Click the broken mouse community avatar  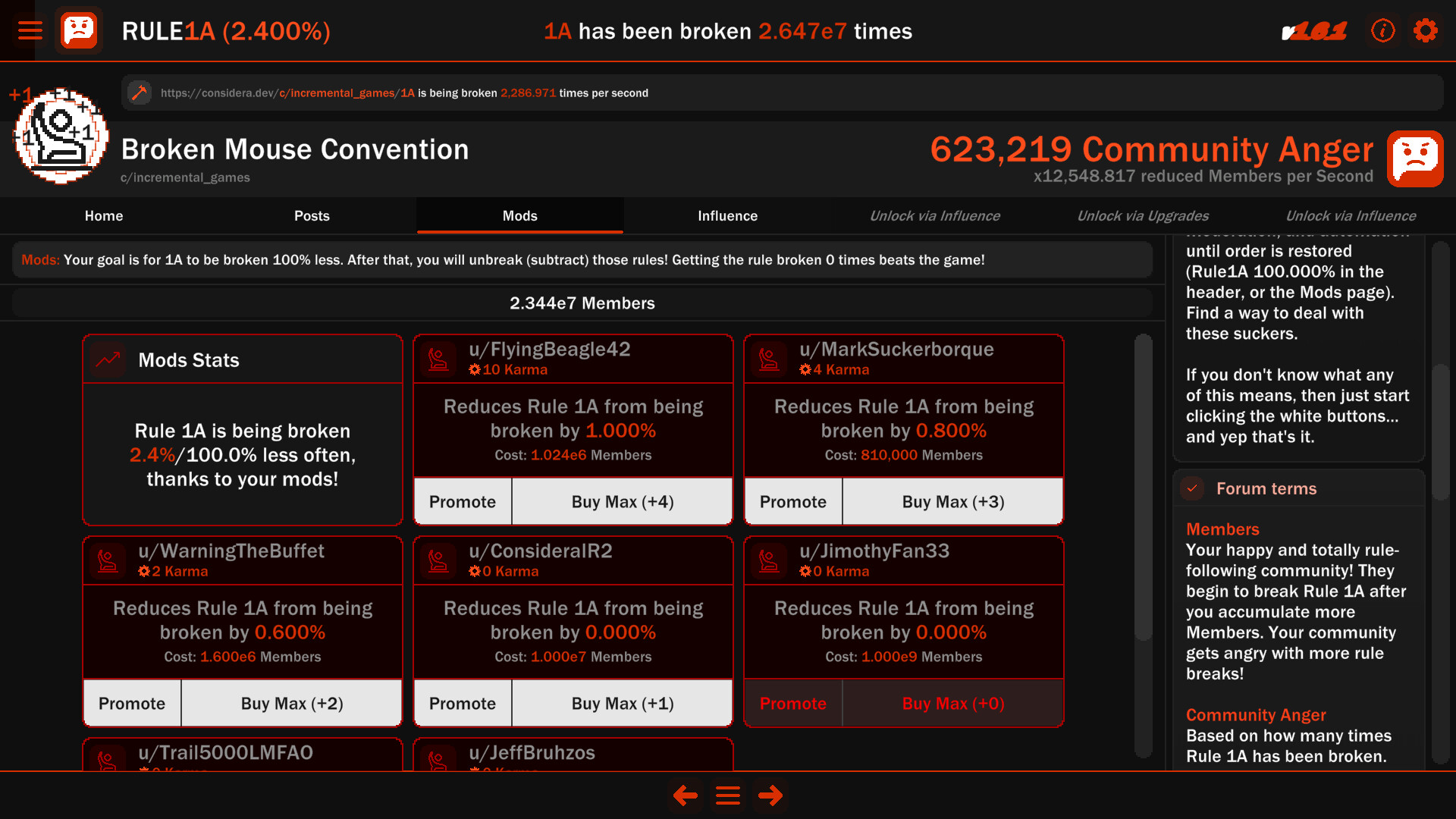[61, 136]
